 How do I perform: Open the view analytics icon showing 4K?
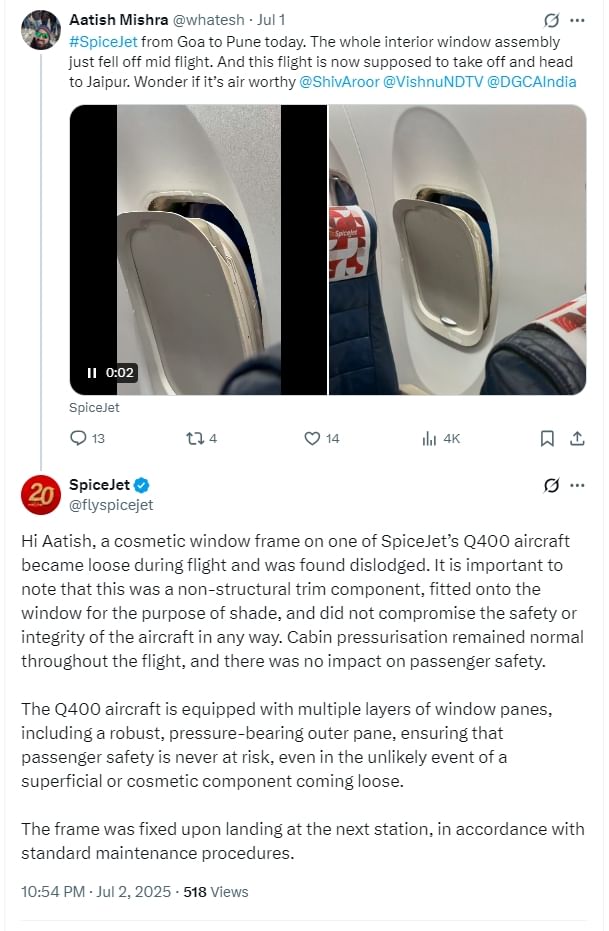coord(430,438)
